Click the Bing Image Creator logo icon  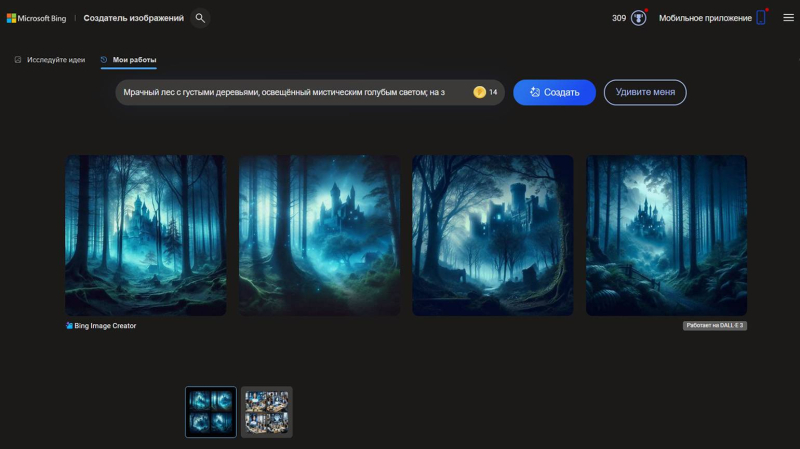(x=69, y=326)
